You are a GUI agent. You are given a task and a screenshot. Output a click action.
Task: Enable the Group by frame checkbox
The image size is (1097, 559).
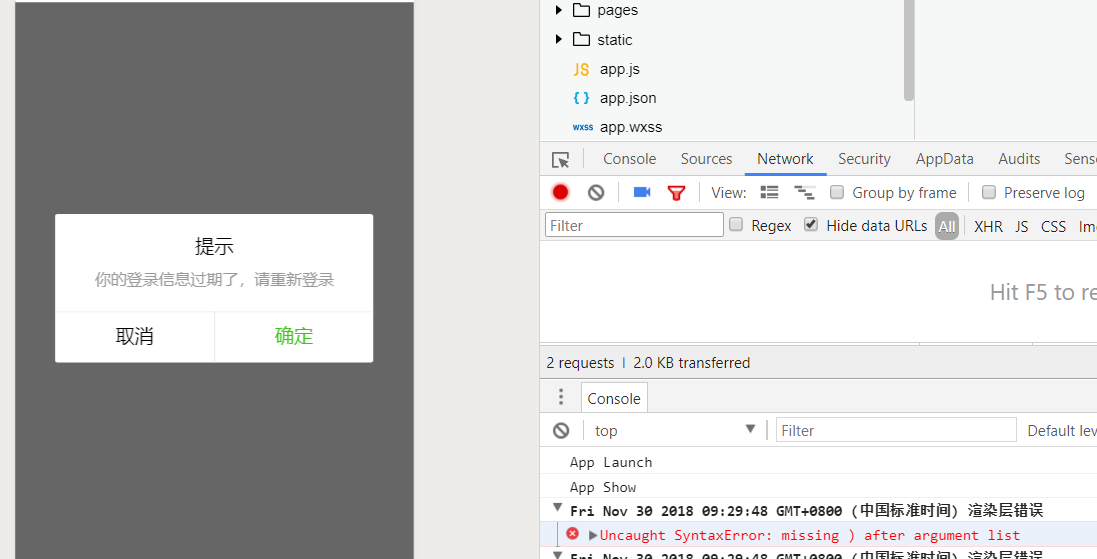(x=836, y=193)
